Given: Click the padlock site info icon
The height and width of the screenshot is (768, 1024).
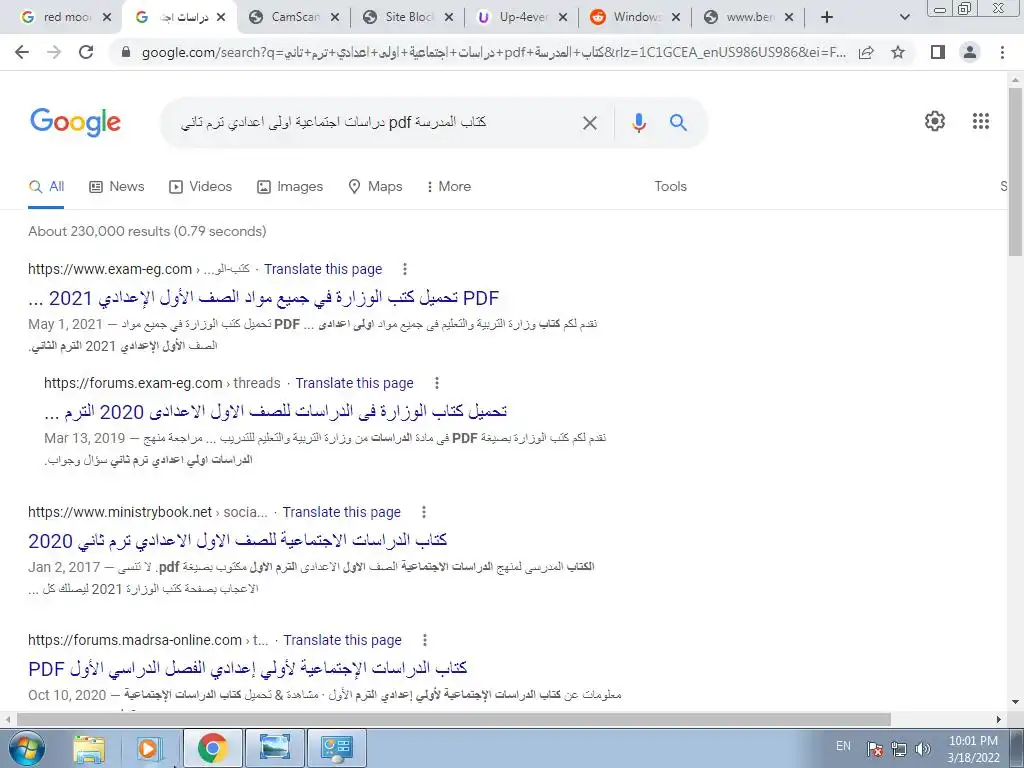Looking at the screenshot, I should click(x=126, y=52).
